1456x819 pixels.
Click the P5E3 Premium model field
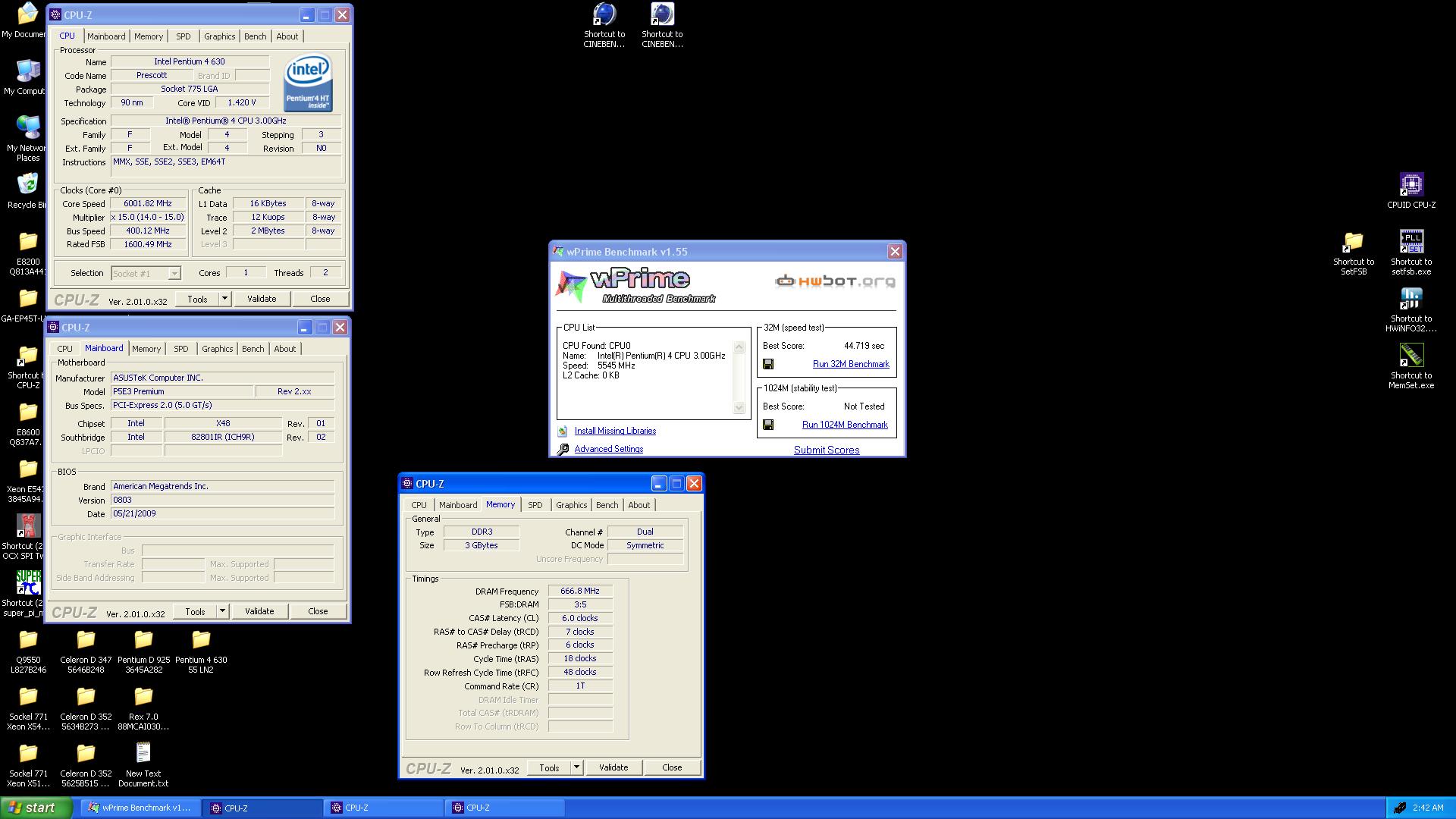[x=182, y=391]
